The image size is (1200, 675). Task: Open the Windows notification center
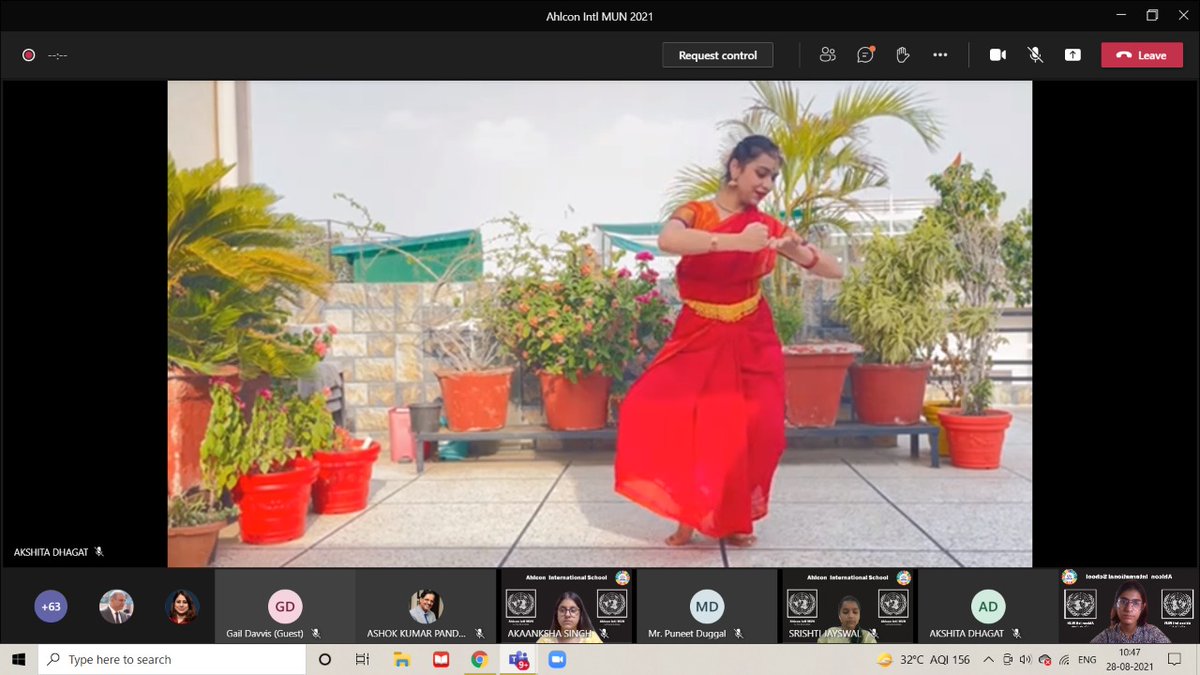click(x=1177, y=659)
